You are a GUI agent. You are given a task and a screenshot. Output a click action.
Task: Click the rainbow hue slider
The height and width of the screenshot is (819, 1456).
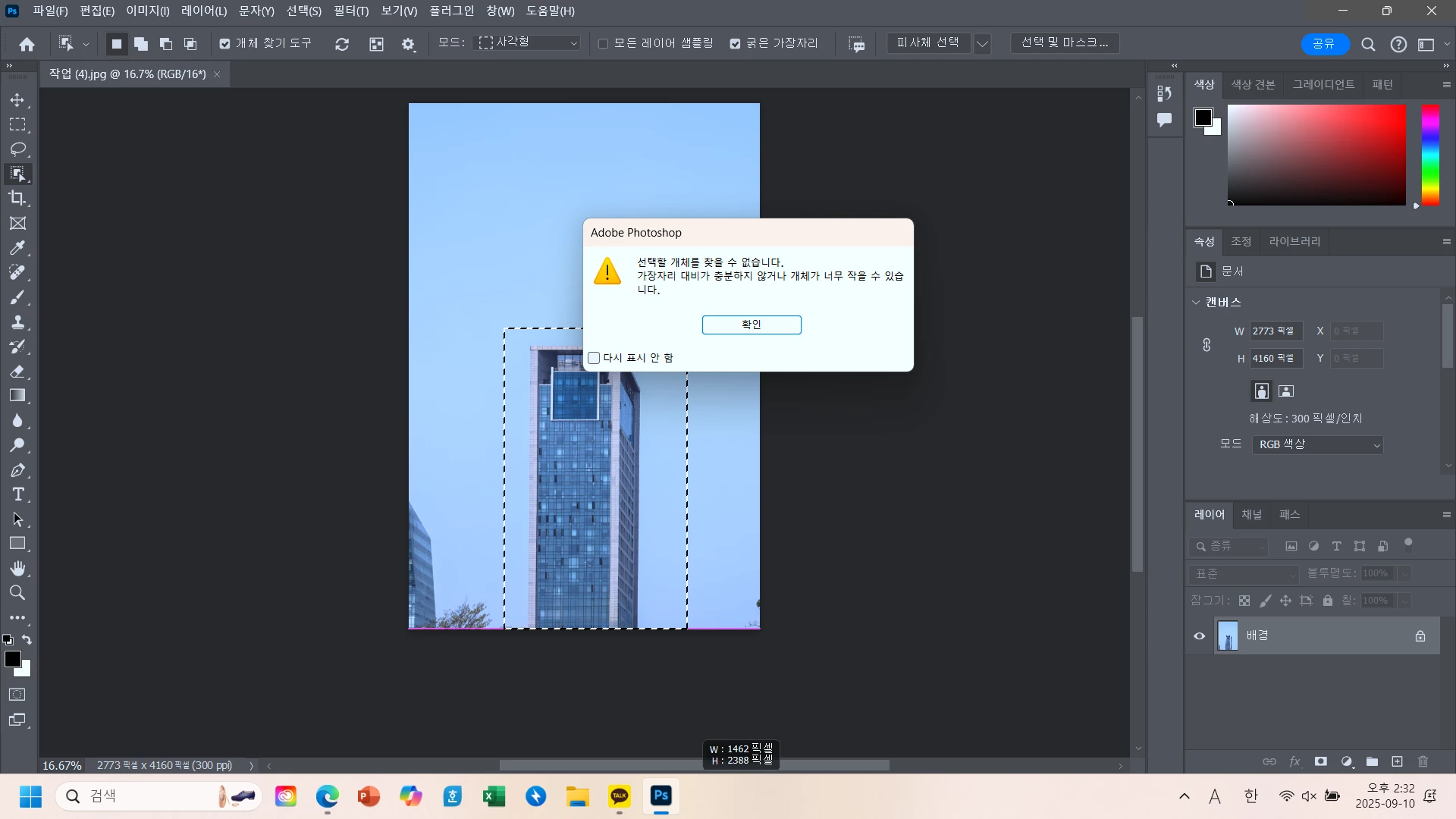coord(1430,155)
